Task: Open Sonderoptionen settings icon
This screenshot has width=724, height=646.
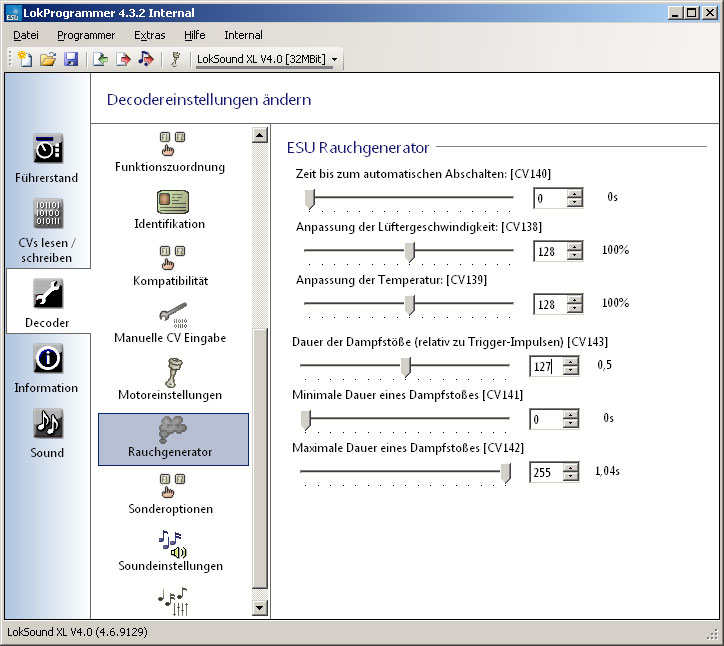Action: point(172,486)
